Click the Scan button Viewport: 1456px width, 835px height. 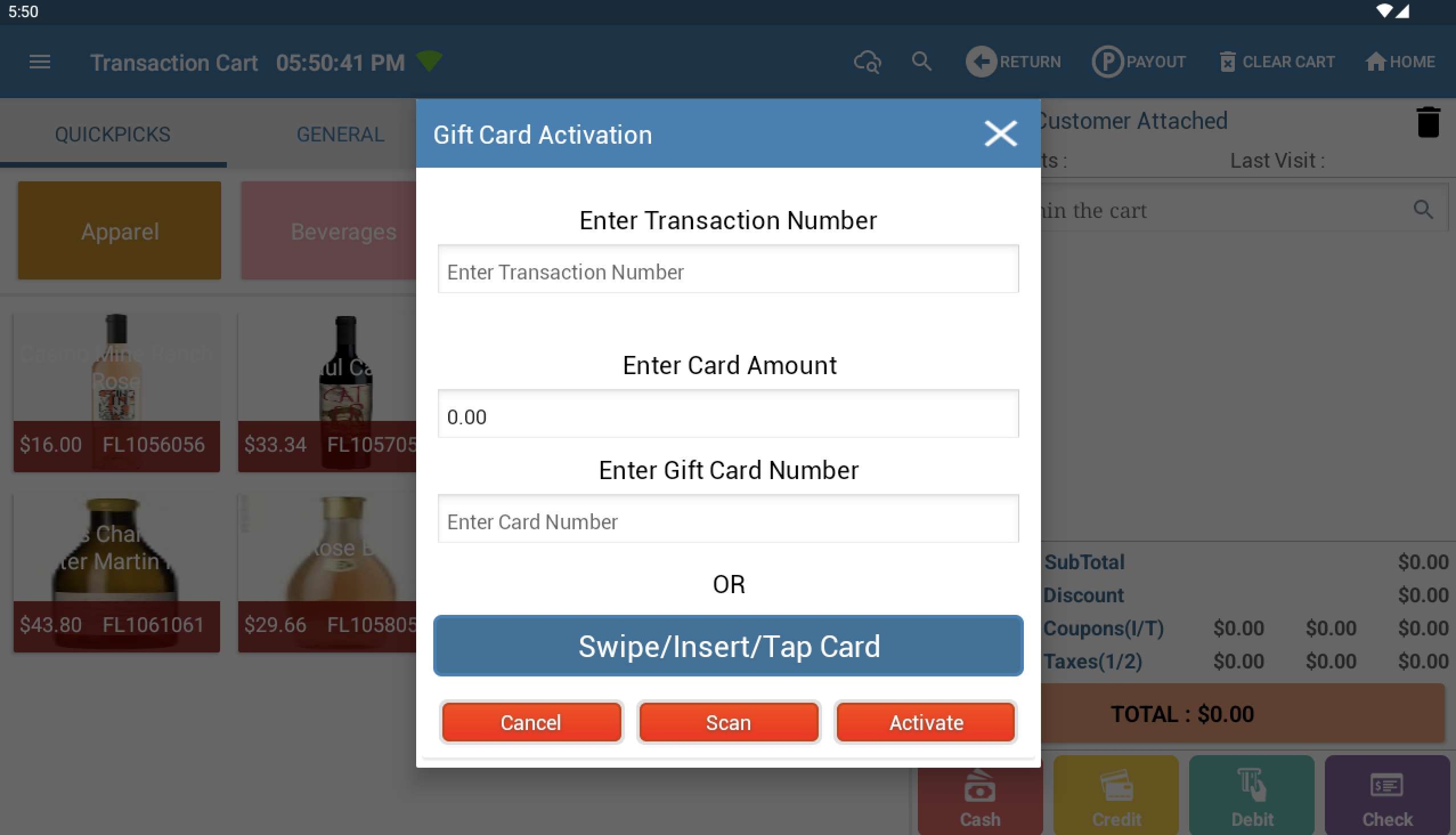coord(727,722)
